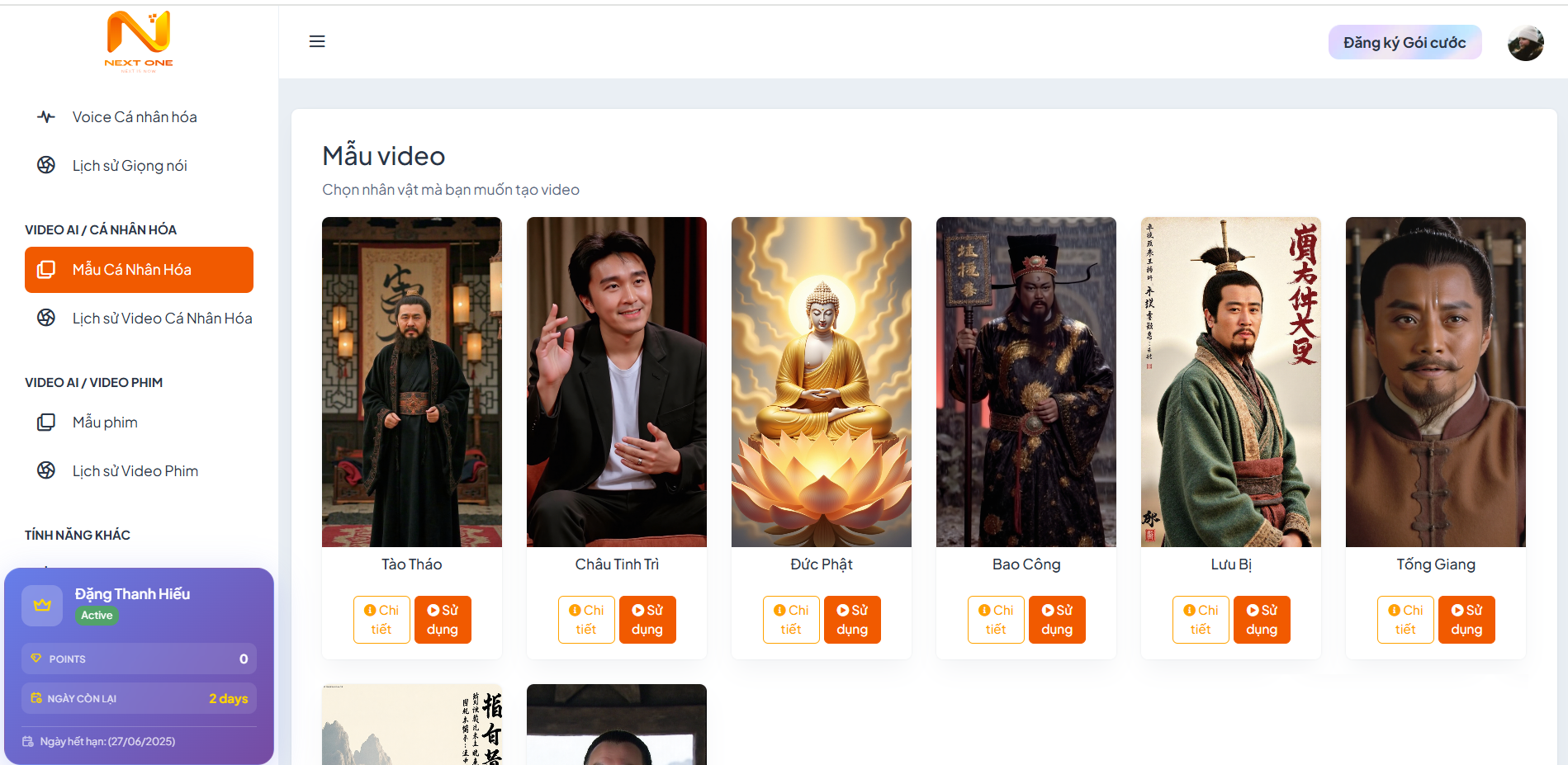Screen dimensions: 1568x765
Task: Click the Mẫu video heading
Action: tap(384, 156)
